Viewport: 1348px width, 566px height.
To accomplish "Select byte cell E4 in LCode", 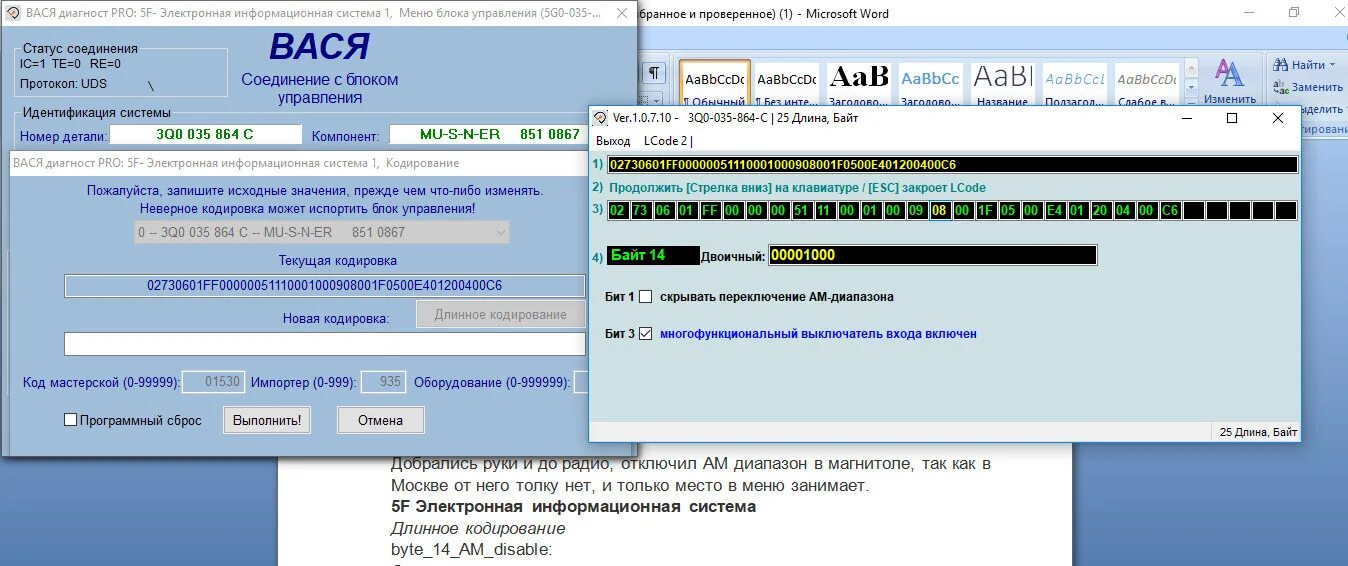I will click(1055, 211).
